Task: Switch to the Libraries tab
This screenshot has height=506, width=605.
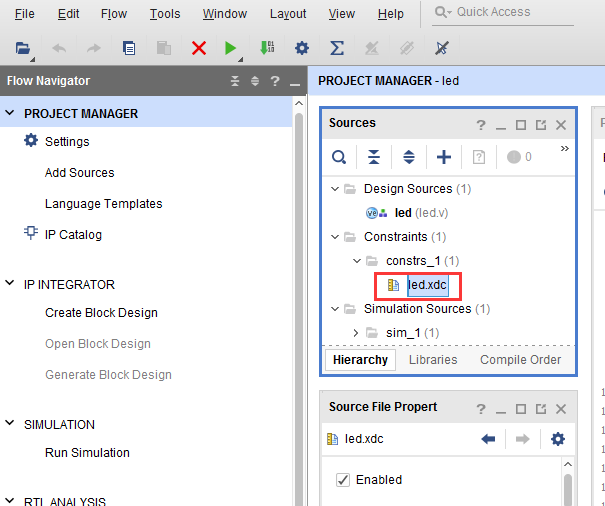Action: tap(433, 360)
